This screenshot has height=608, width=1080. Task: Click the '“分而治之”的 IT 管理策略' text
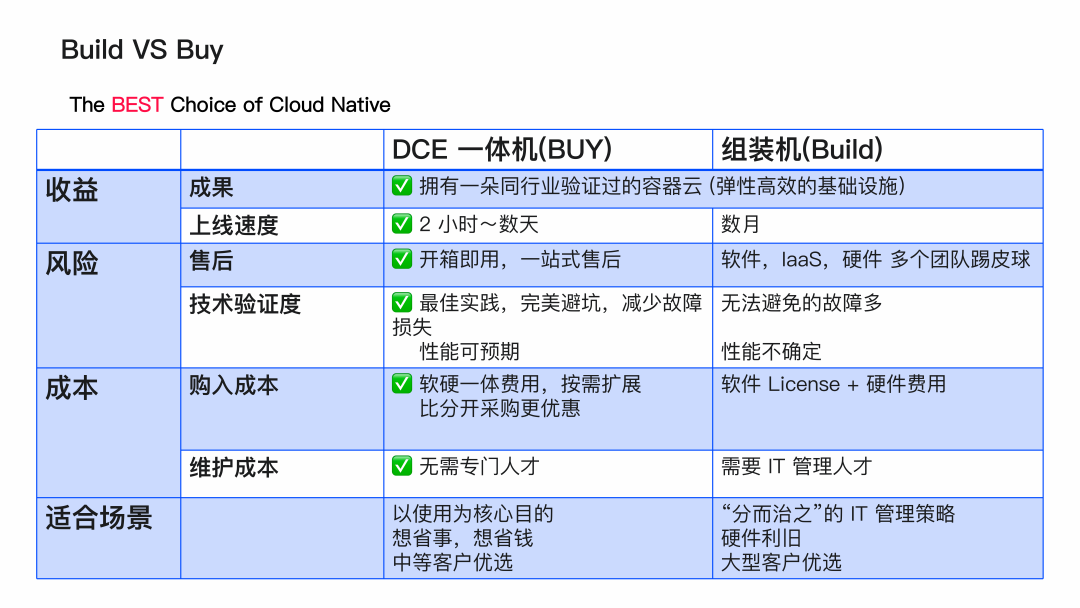(x=838, y=514)
